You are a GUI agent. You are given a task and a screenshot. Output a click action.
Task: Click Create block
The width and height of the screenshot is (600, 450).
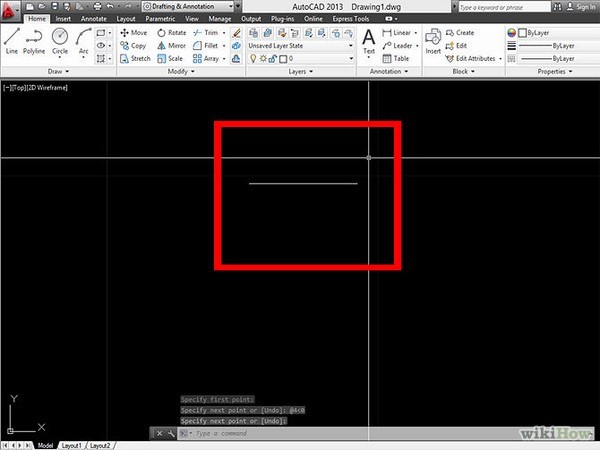coord(460,33)
